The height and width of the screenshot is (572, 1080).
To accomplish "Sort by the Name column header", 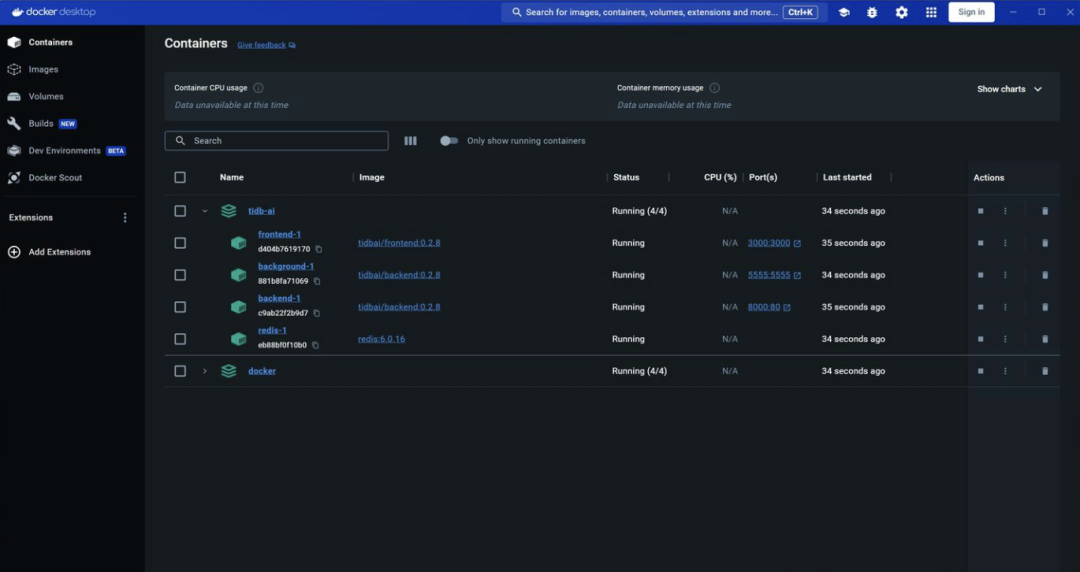I will (x=231, y=178).
